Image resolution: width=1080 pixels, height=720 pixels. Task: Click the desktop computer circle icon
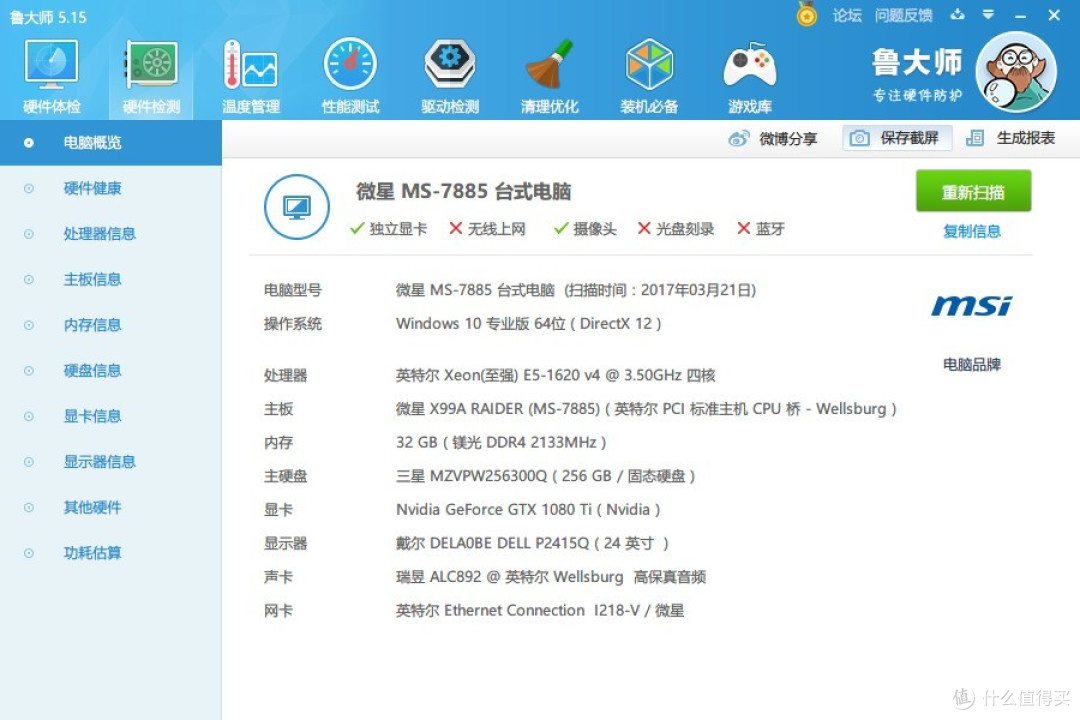click(x=297, y=207)
